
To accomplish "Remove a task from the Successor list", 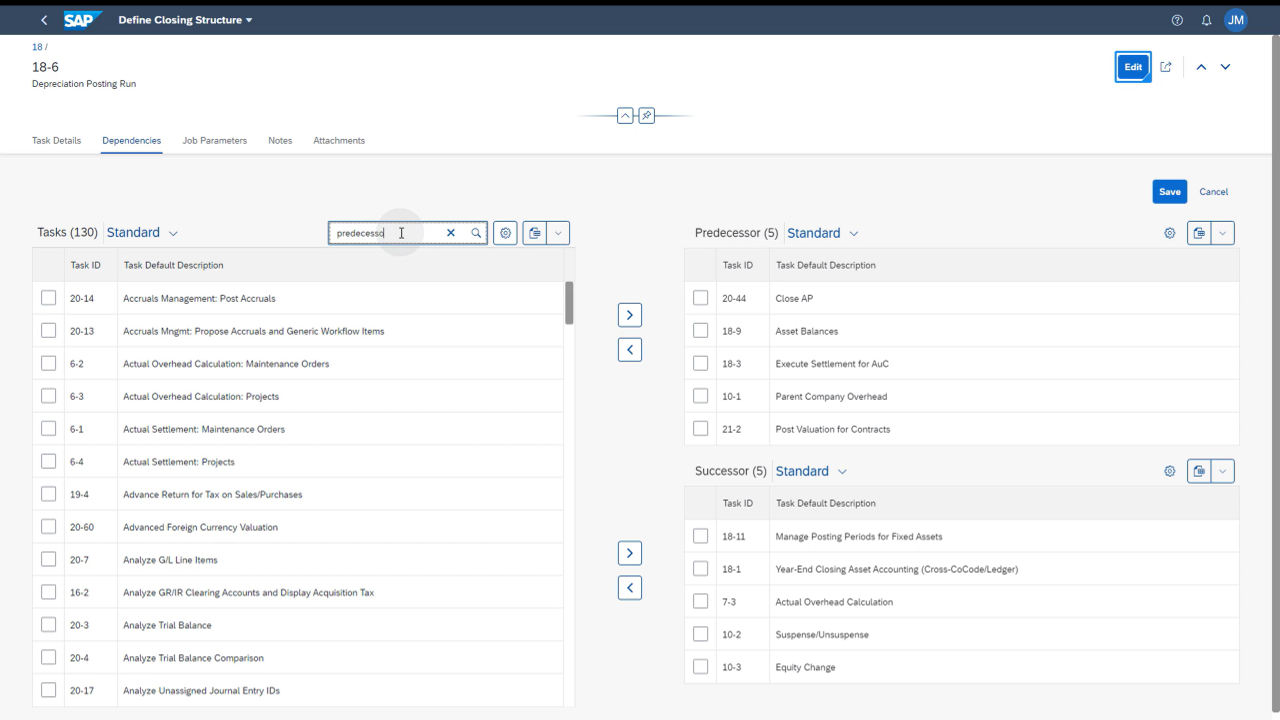I will 629,587.
